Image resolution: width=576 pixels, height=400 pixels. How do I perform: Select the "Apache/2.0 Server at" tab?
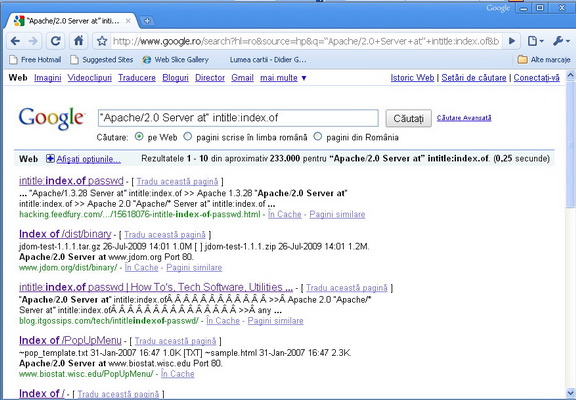click(72, 21)
